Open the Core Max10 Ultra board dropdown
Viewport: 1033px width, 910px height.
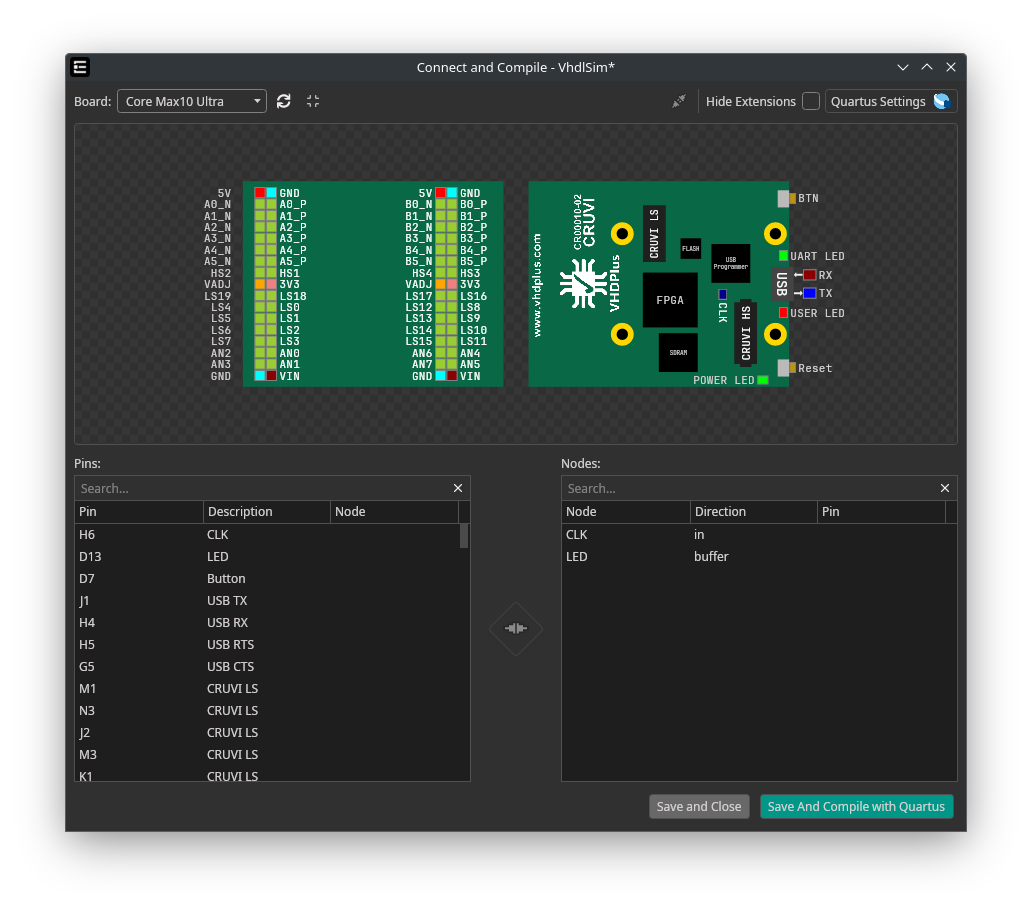(191, 101)
